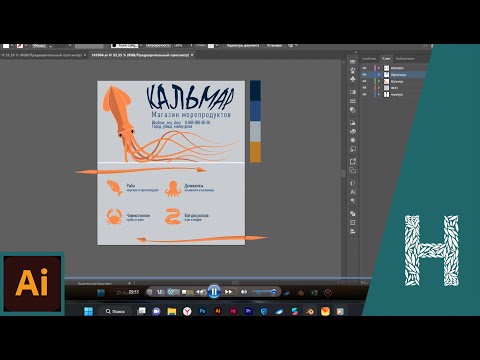Screen dimensions: 480x360
Task: Click the Photoshop icon in the taskbar
Action: click(x=202, y=311)
